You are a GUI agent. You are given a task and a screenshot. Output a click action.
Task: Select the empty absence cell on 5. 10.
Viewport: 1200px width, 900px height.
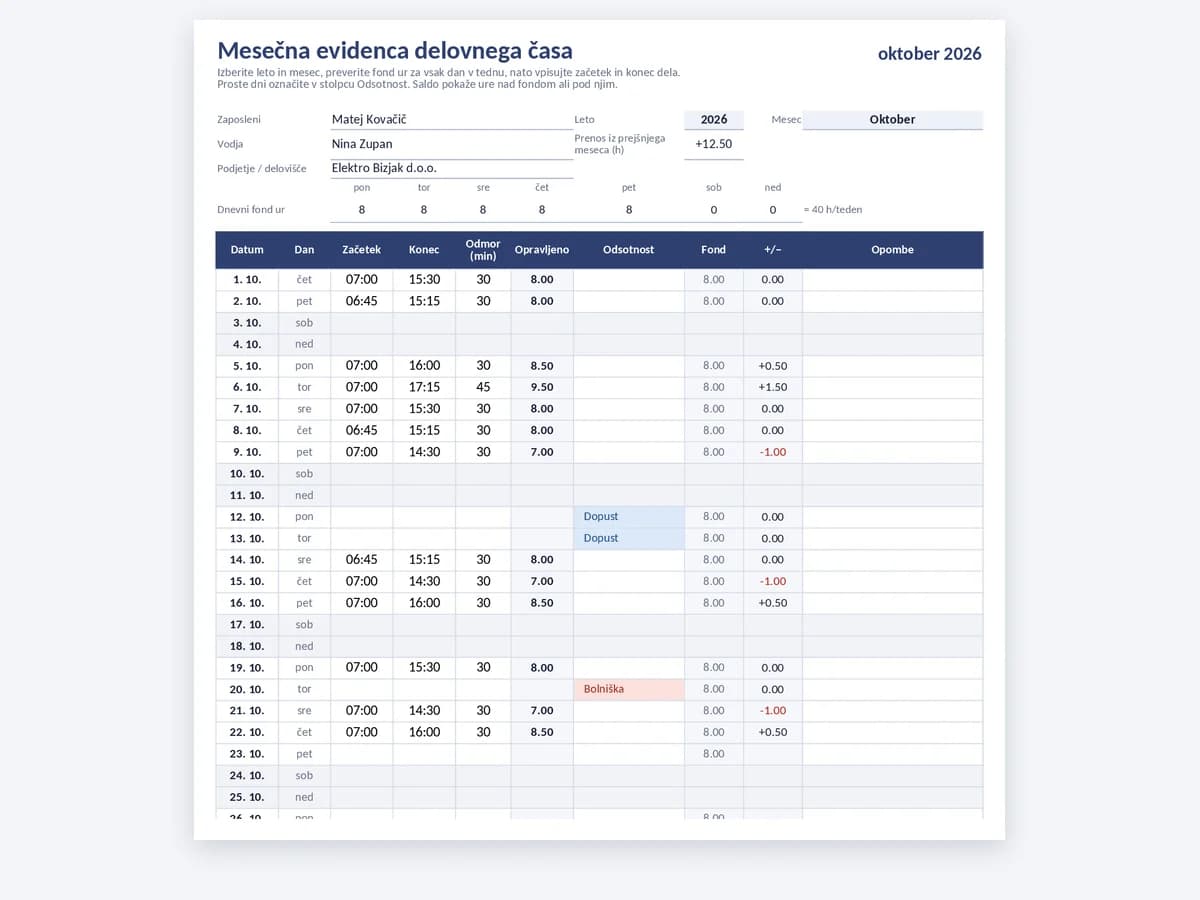tap(629, 366)
